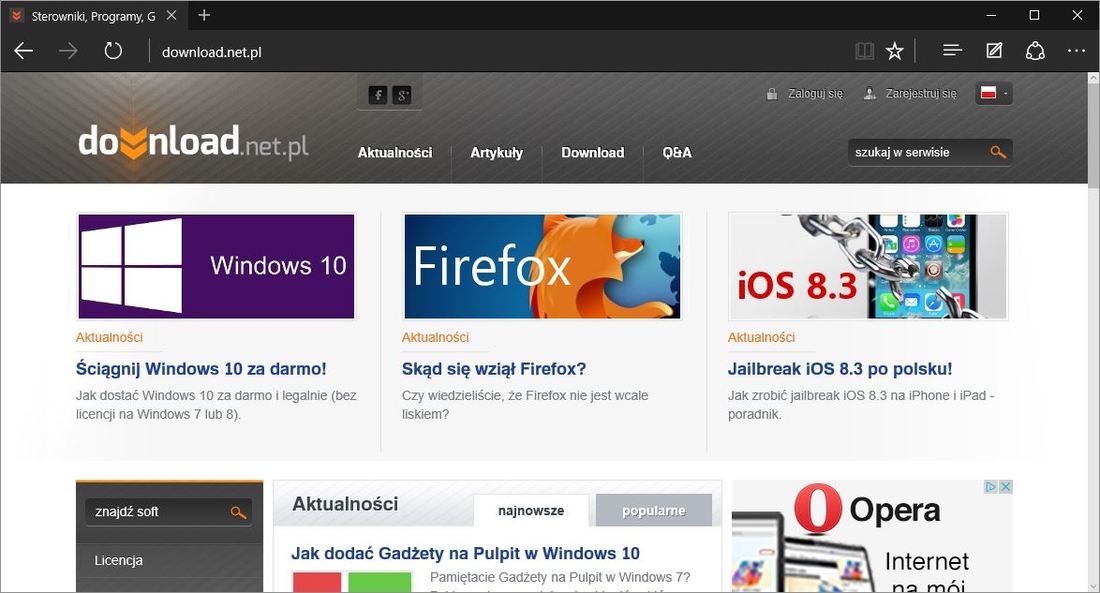This screenshot has width=1100, height=593.
Task: Click the Windows 10 banner thumbnail
Action: (x=216, y=267)
